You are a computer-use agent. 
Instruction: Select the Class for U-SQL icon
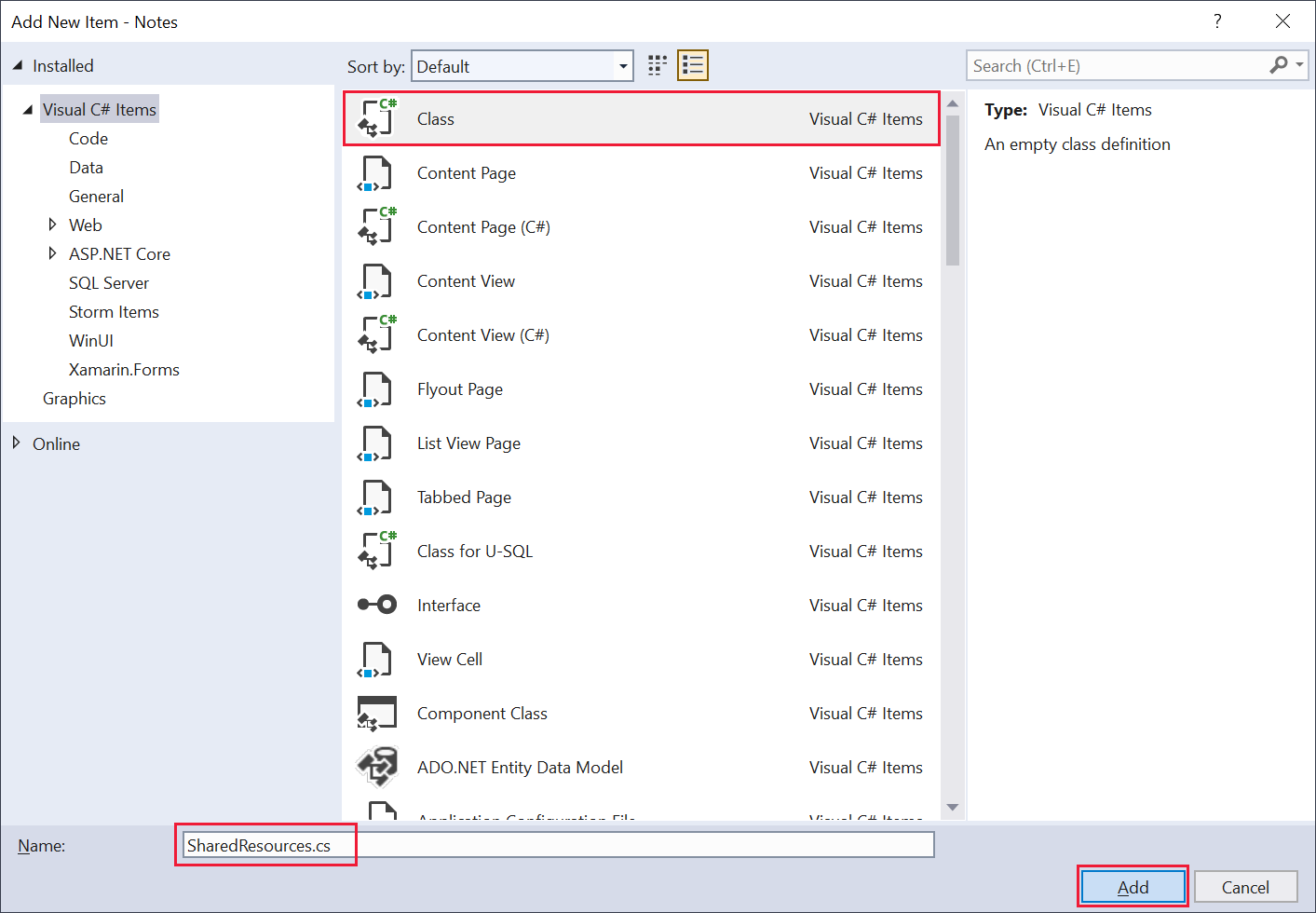376,551
